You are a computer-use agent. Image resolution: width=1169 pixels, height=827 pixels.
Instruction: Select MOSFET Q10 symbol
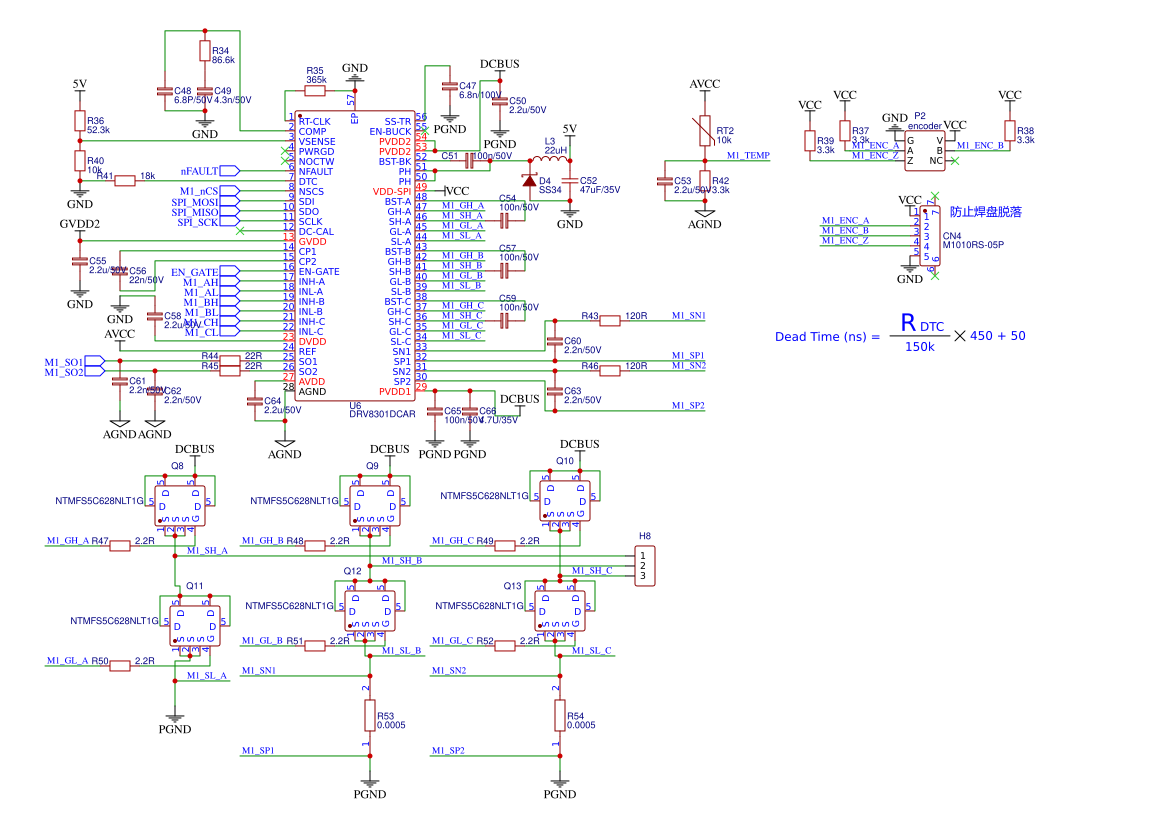pyautogui.click(x=565, y=500)
